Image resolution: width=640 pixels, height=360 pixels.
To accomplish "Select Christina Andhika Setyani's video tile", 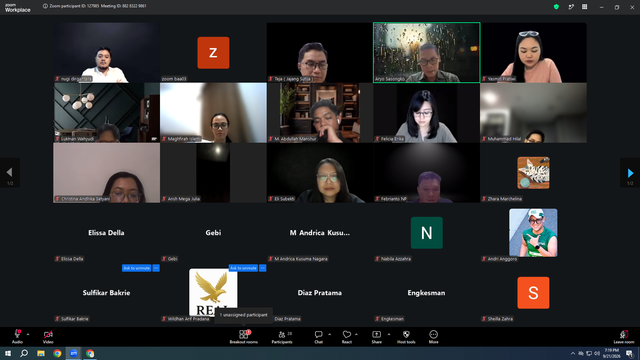I will (x=107, y=173).
